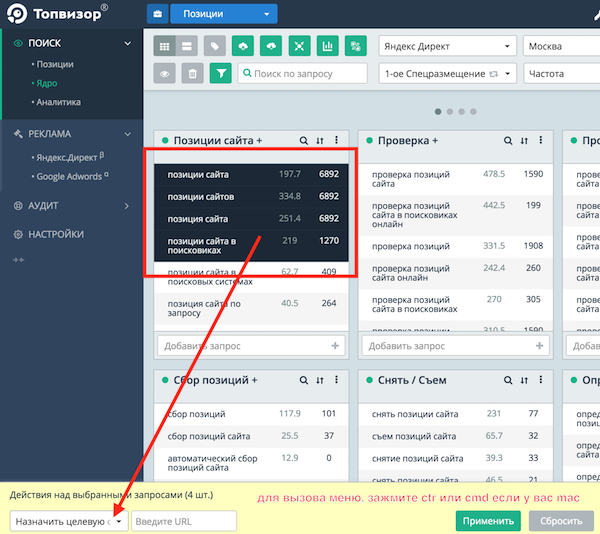Open the 1-ое Спецразмещение dropdown
The image size is (600, 534).
[447, 74]
